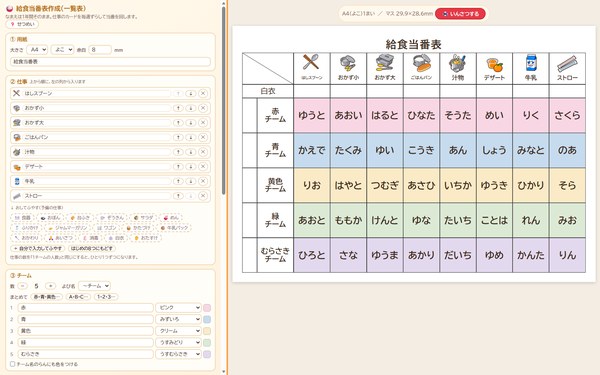Add the ワゴン spare job chip
The width and height of the screenshot is (600, 375).
tap(107, 228)
